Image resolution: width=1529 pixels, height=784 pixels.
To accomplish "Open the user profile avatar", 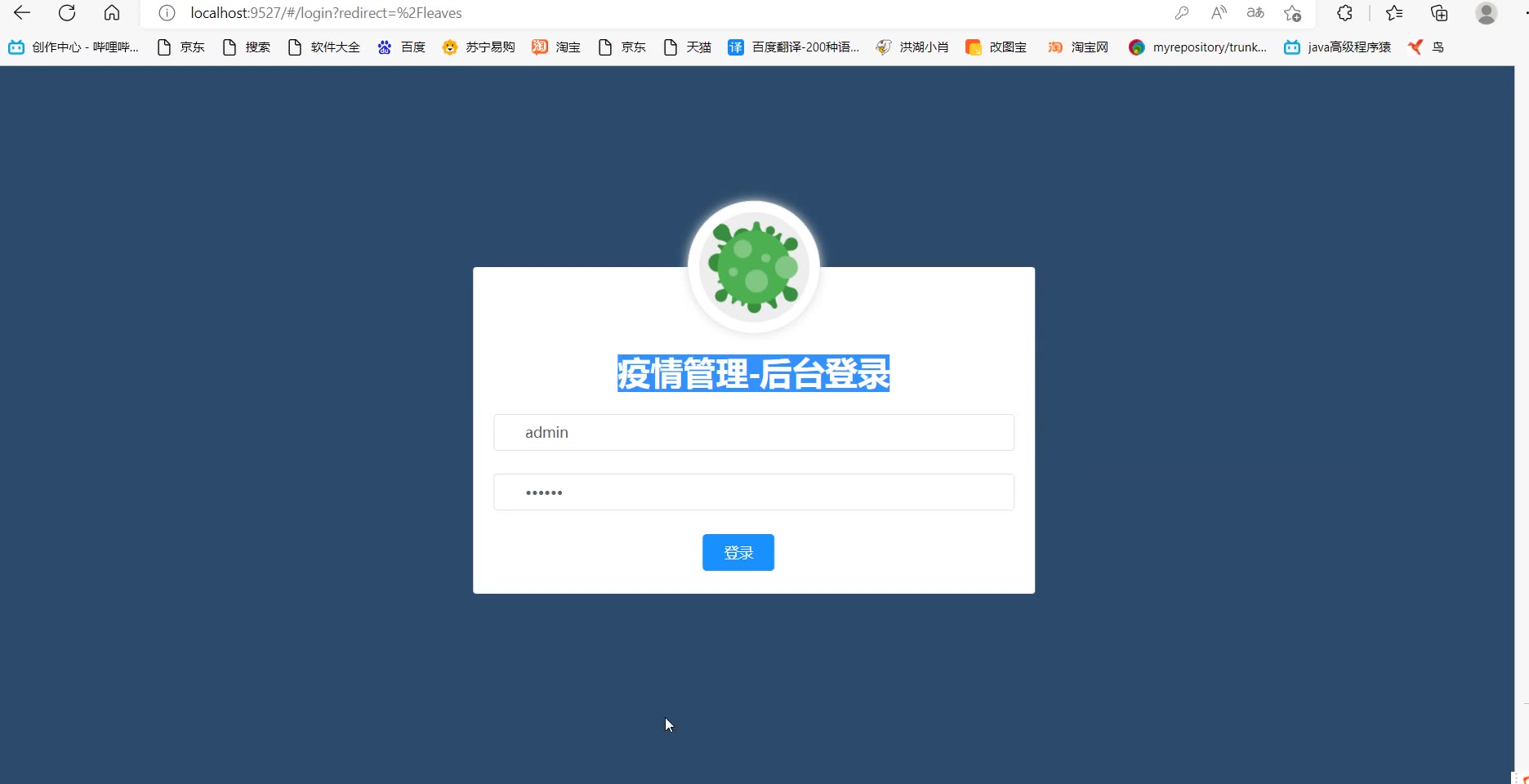I will (1486, 13).
